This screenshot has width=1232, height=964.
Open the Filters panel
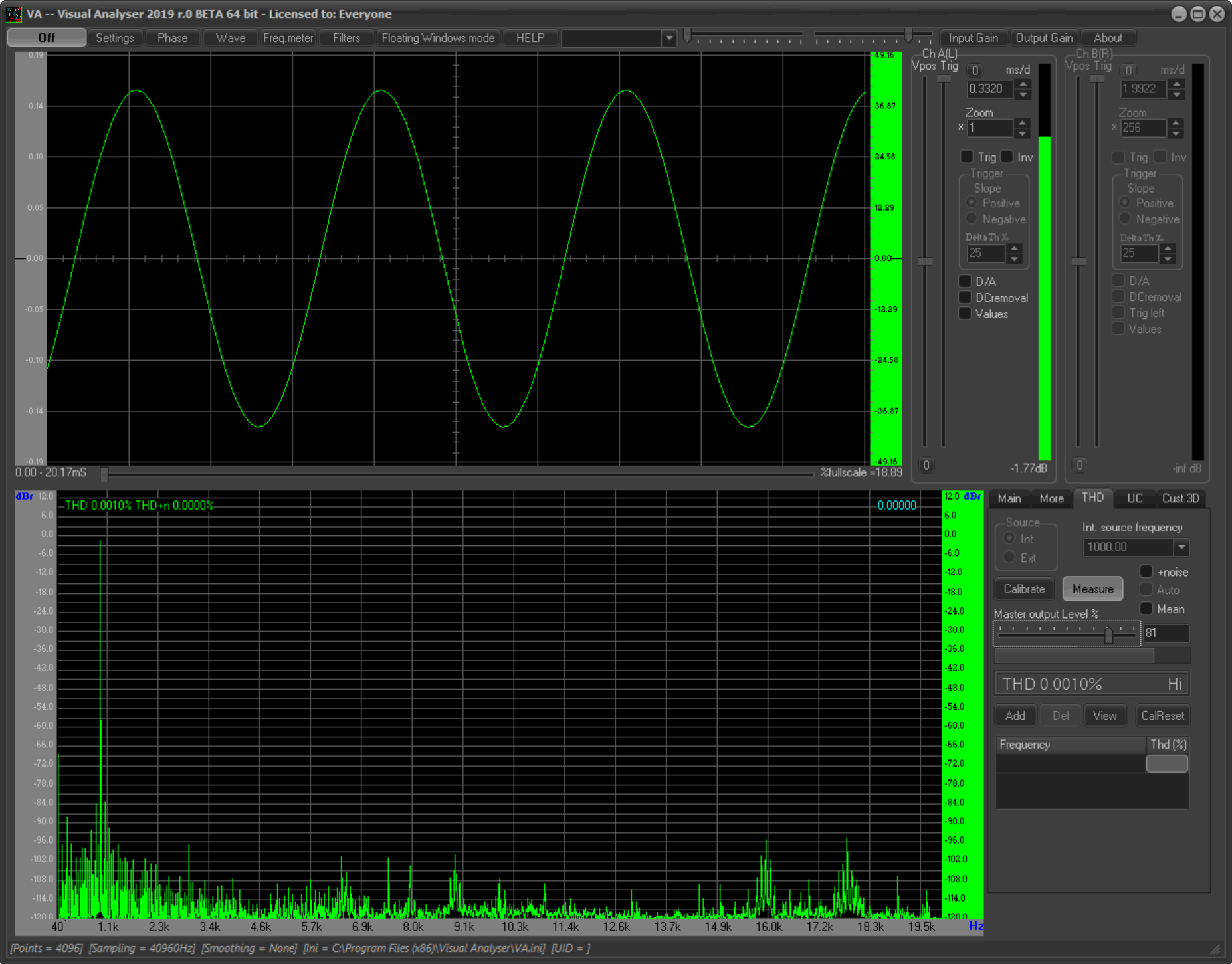point(346,38)
